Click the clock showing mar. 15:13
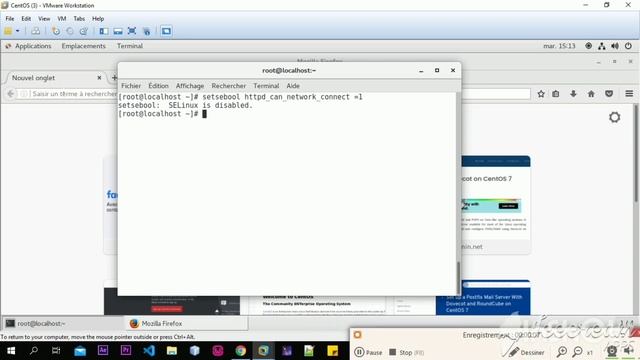 [x=559, y=46]
